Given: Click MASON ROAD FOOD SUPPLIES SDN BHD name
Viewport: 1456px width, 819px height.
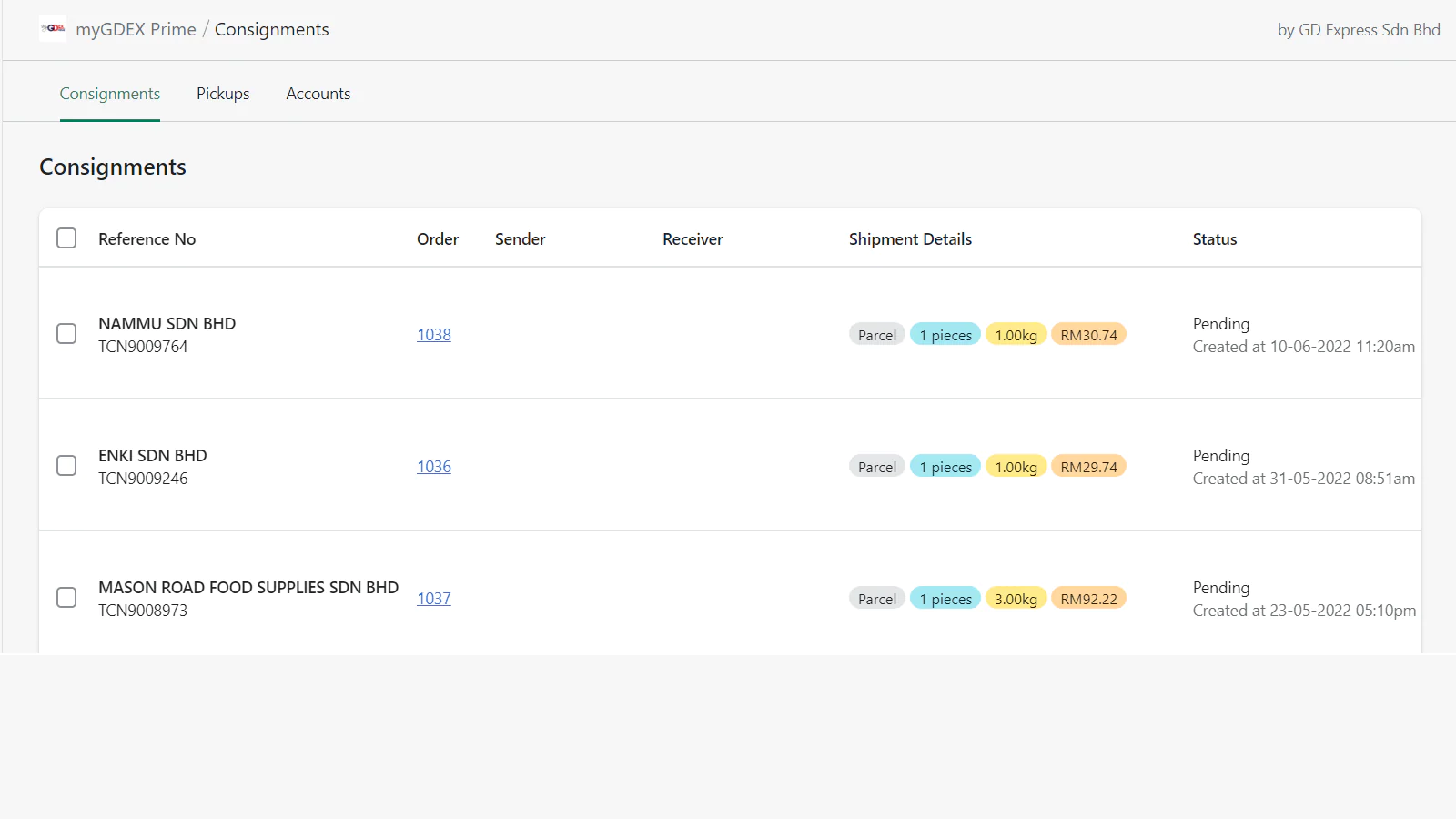Looking at the screenshot, I should [x=248, y=588].
